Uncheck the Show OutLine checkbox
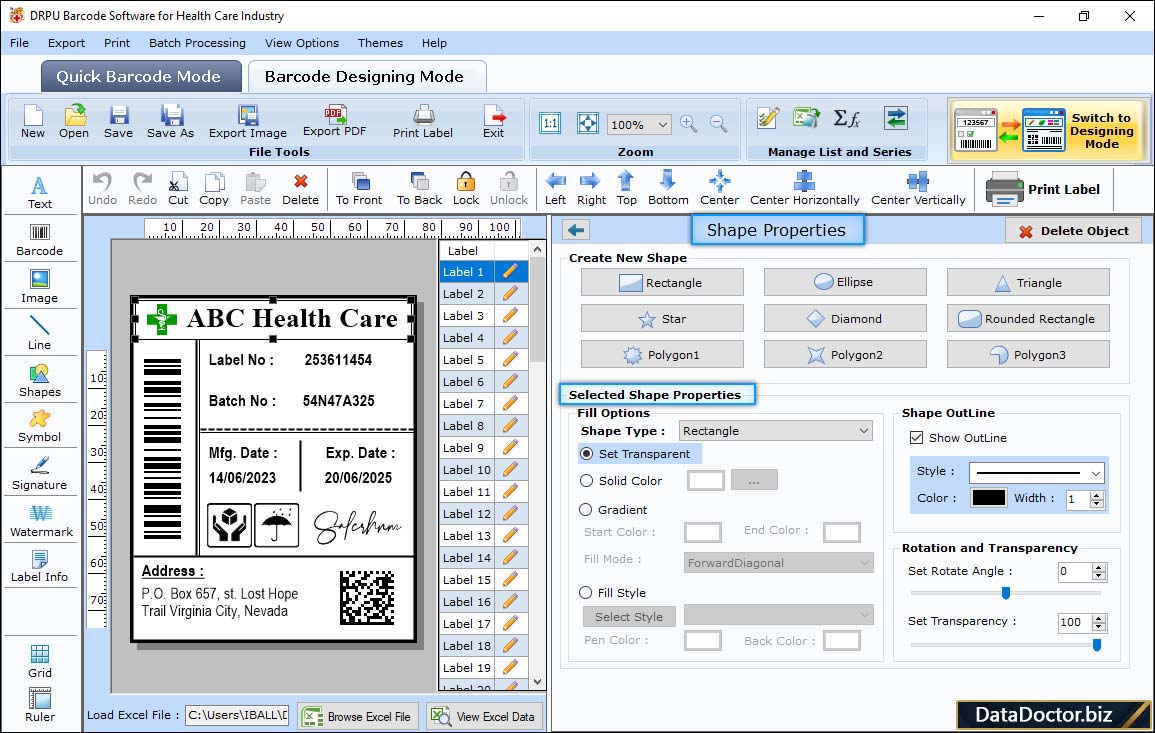The image size is (1155, 733). point(916,438)
